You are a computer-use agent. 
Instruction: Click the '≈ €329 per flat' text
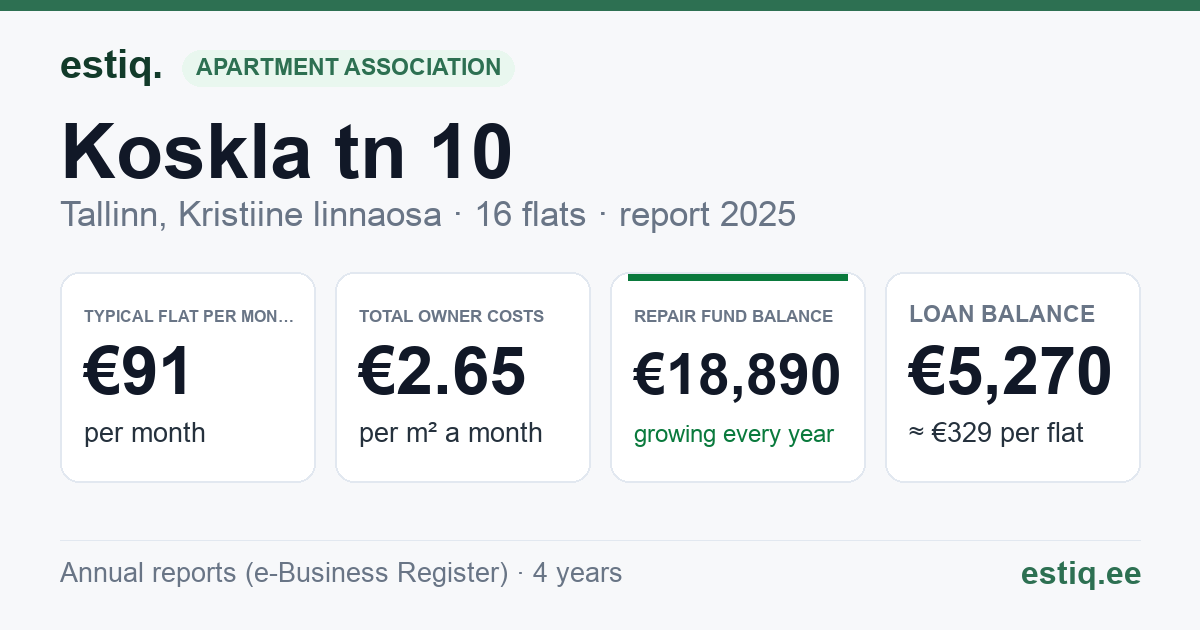click(996, 433)
